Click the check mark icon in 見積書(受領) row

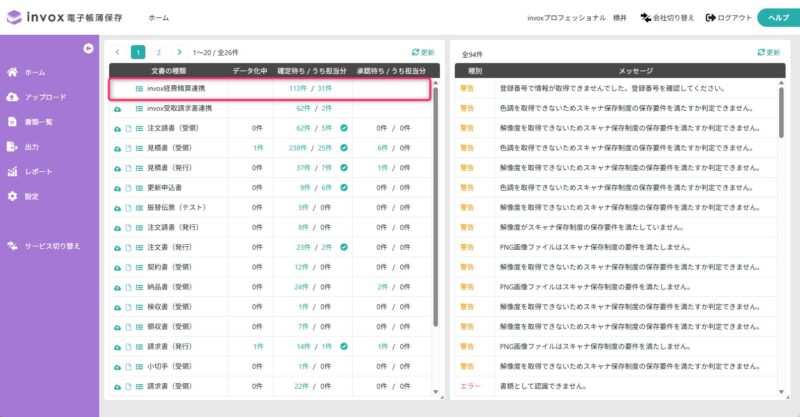point(344,148)
